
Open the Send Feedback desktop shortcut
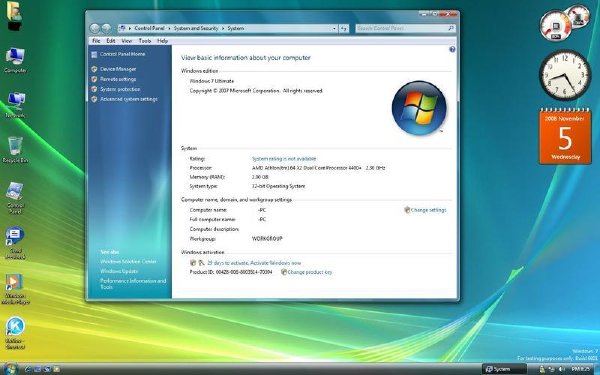point(15,243)
